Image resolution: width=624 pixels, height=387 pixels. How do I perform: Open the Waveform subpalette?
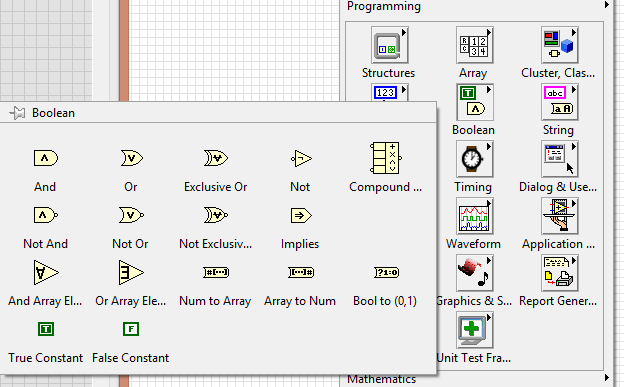[x=474, y=216]
